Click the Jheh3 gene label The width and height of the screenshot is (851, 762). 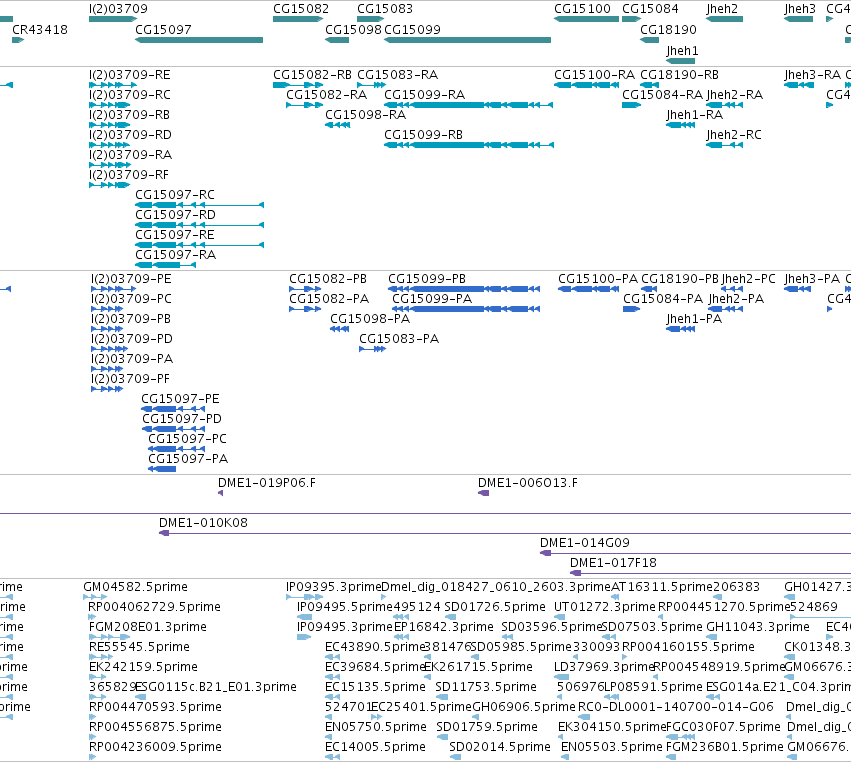tap(800, 9)
